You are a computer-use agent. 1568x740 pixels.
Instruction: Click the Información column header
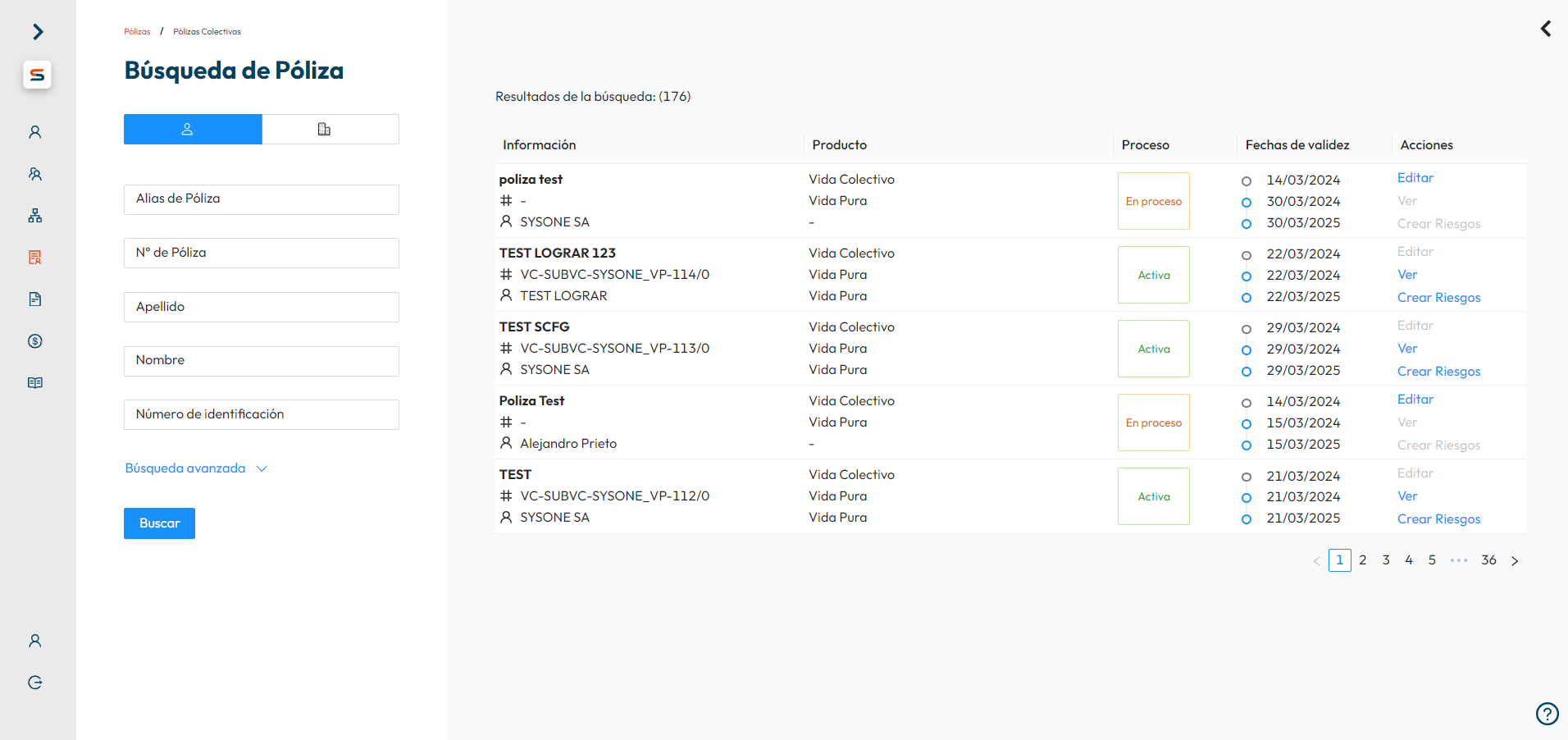[539, 145]
